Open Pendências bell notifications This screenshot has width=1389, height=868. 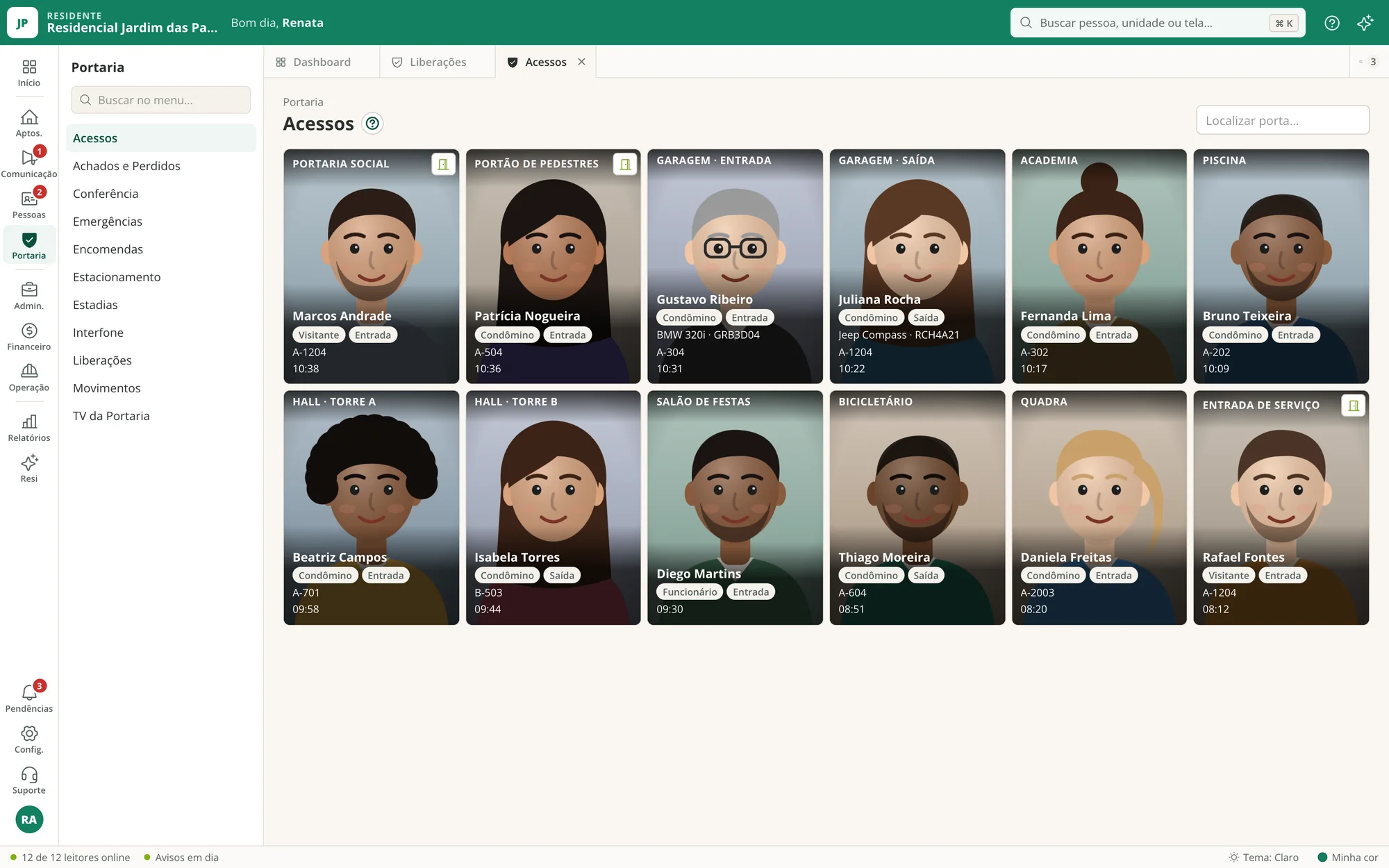[x=28, y=699]
